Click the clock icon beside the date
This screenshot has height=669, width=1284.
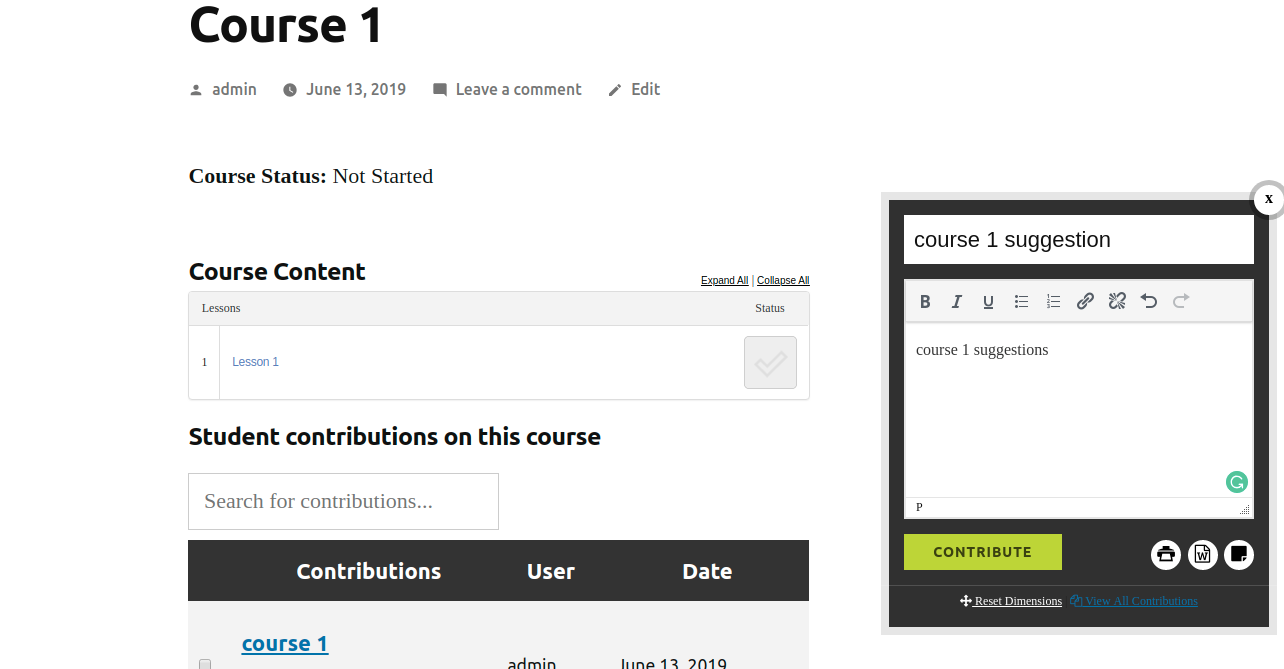(290, 90)
